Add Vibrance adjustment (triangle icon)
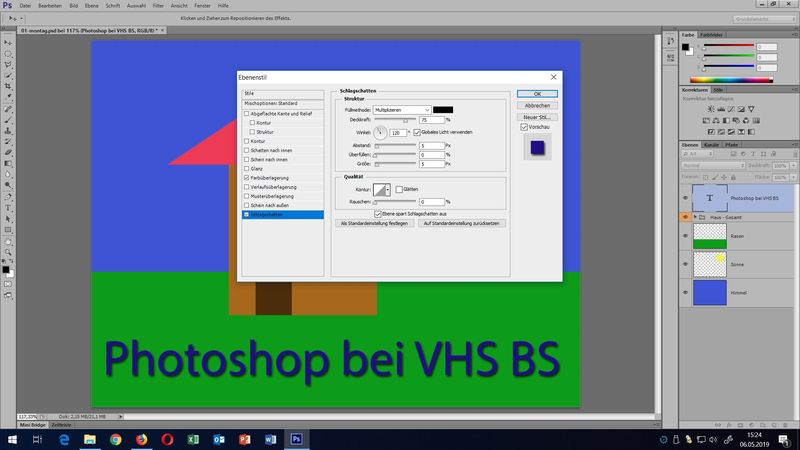 tap(751, 109)
